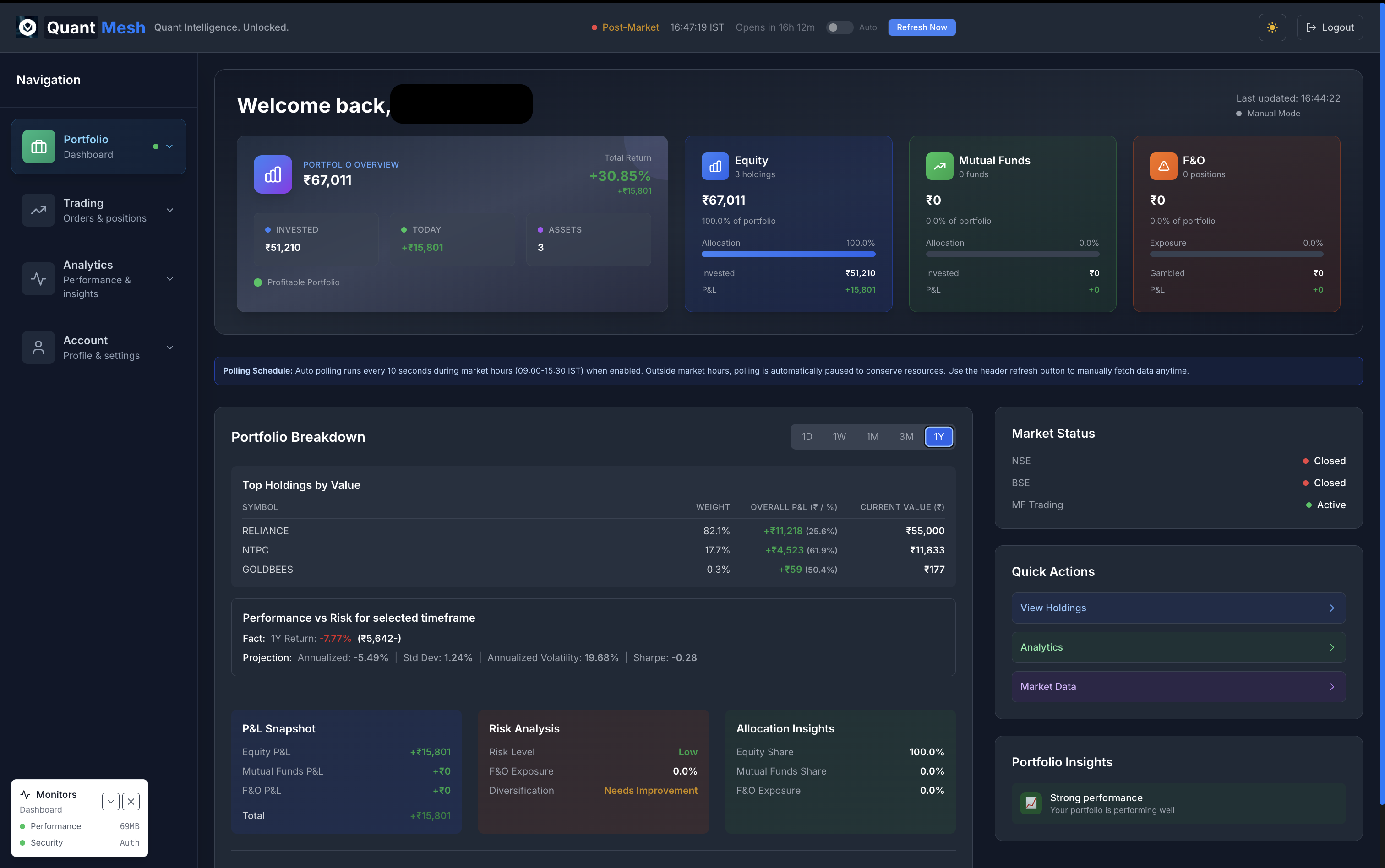The height and width of the screenshot is (868, 1385).
Task: Expand the Account Profile settings chevron
Action: (170, 347)
